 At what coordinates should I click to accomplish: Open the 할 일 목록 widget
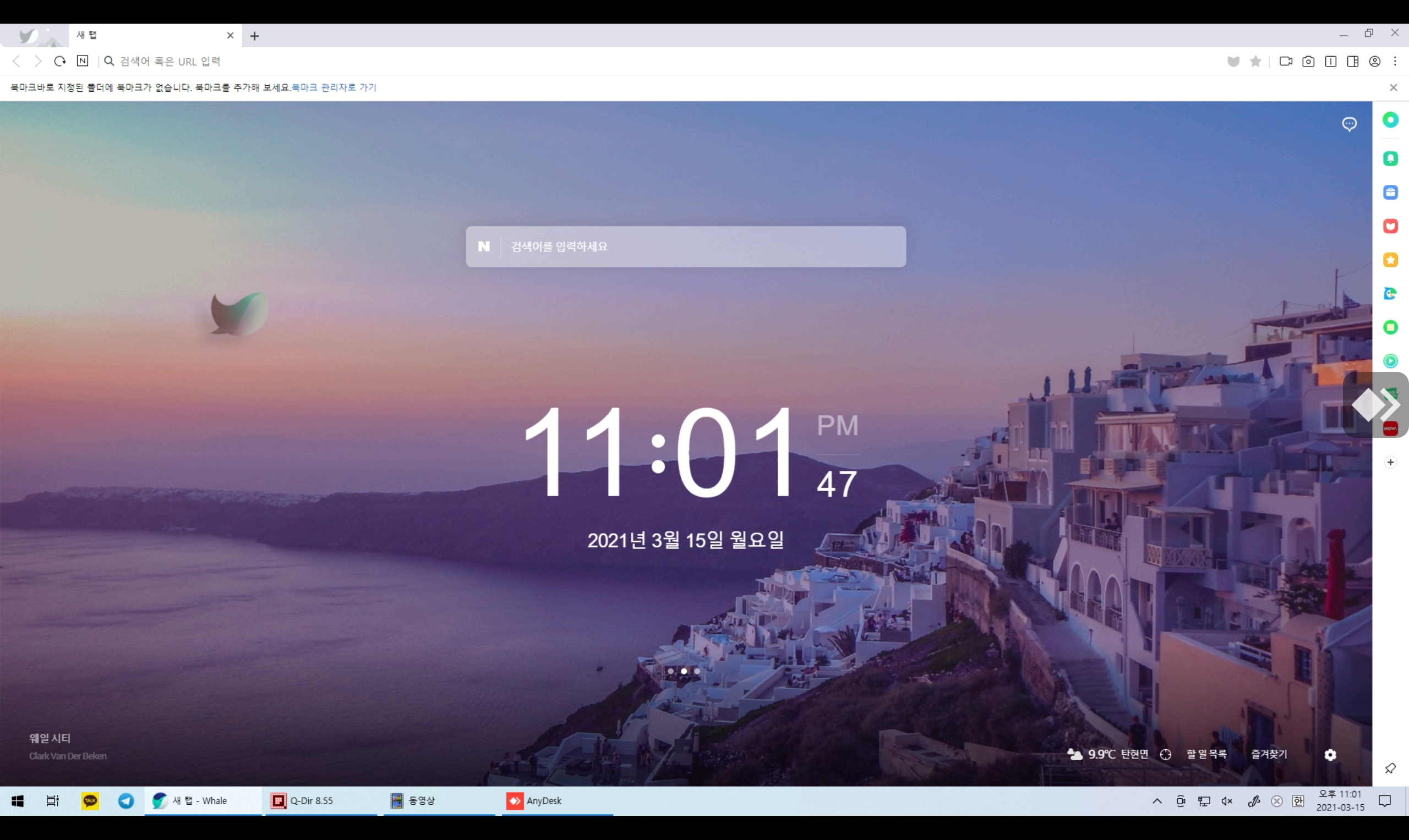[x=1206, y=754]
